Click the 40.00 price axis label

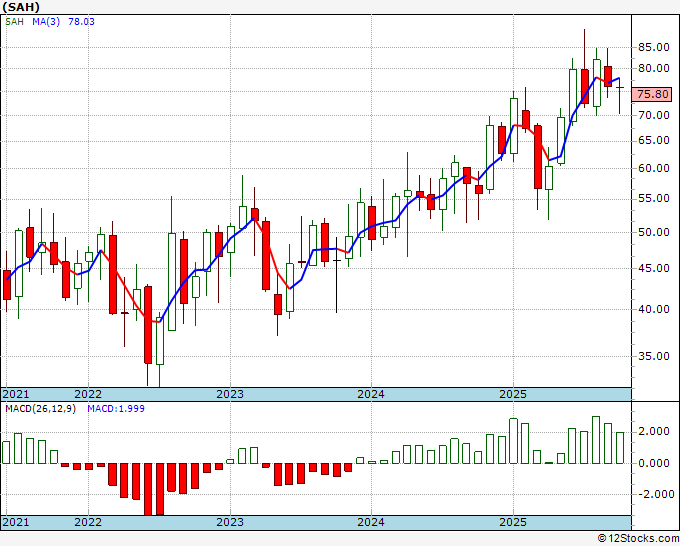point(654,309)
